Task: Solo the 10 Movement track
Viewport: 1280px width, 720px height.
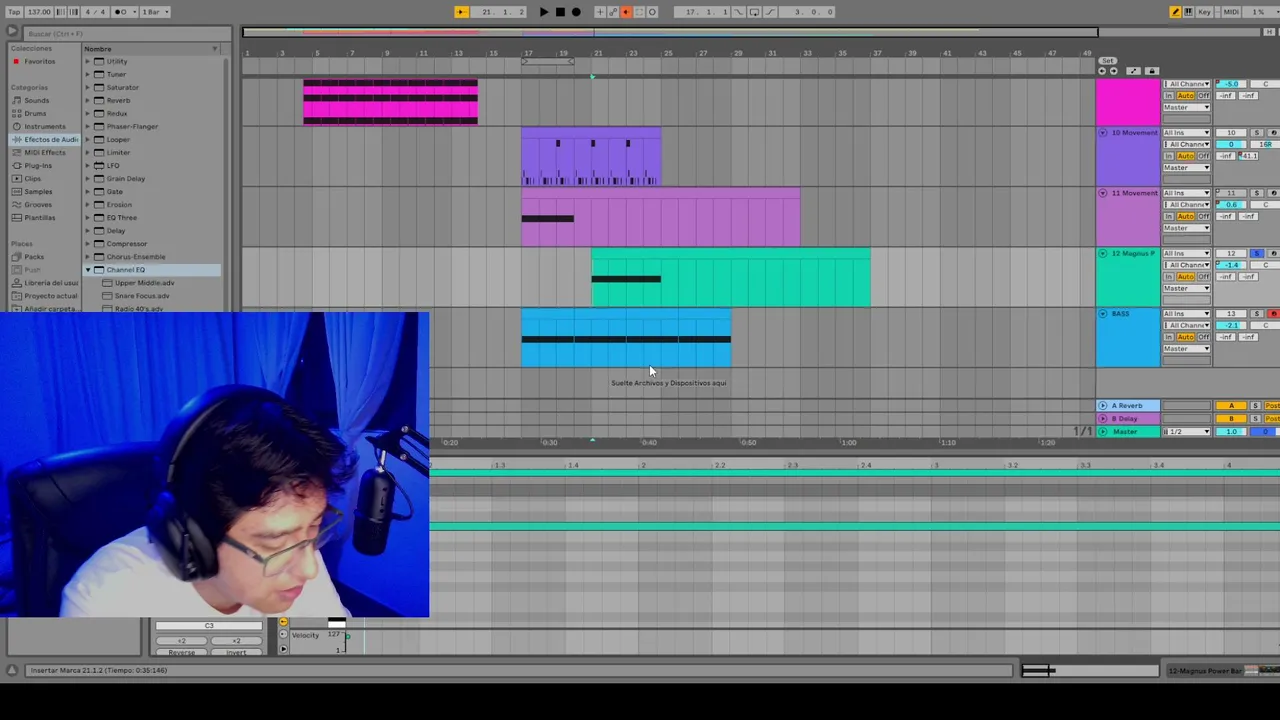Action: pyautogui.click(x=1257, y=133)
